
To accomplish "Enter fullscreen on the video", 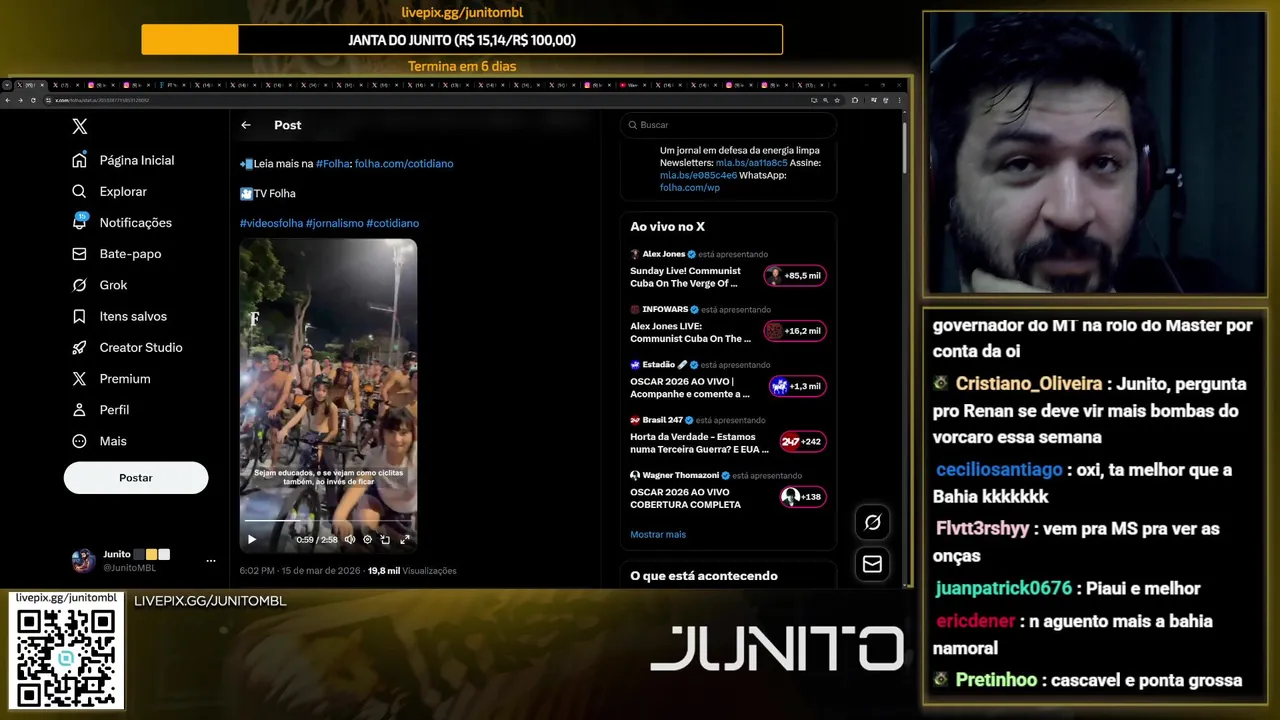I will 405,539.
